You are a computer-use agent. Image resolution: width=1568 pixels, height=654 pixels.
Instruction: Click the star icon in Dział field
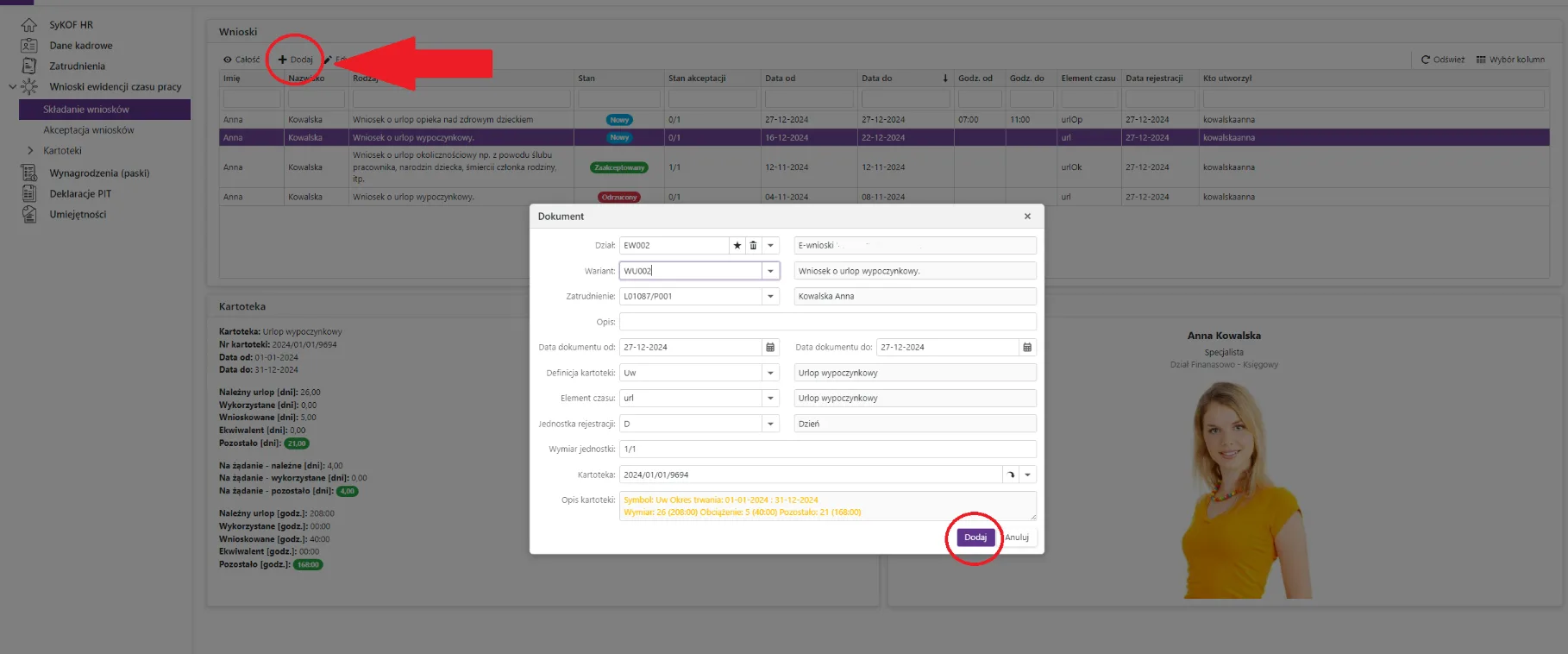click(737, 246)
